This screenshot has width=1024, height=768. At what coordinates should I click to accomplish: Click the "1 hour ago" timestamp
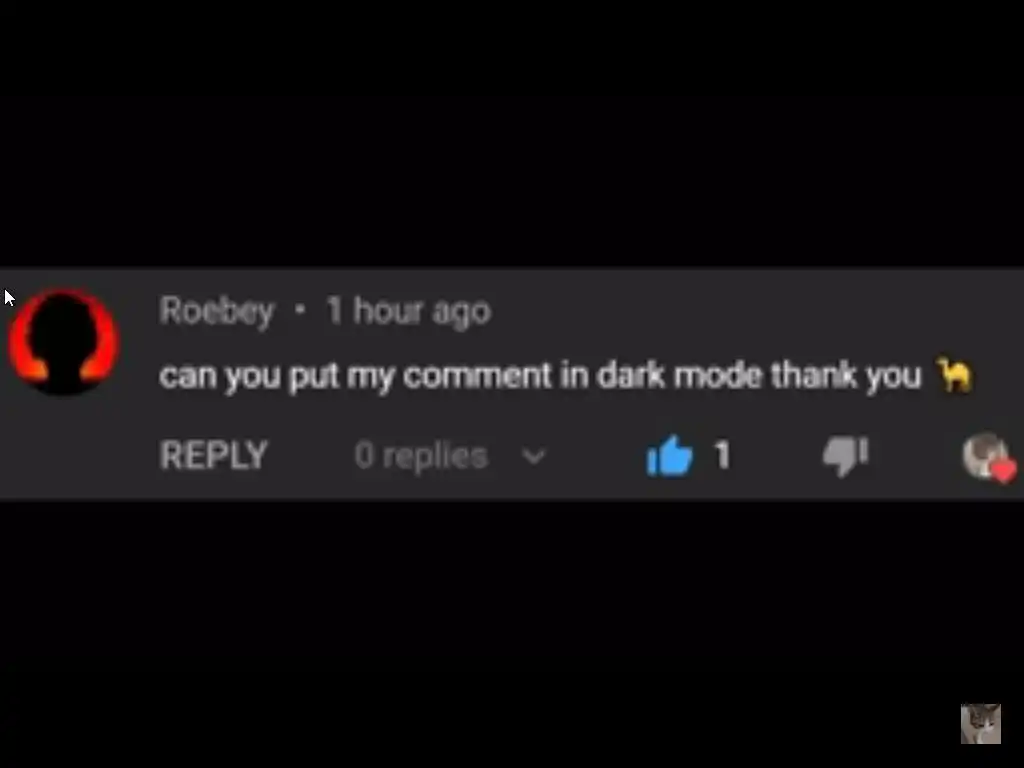[x=409, y=311]
